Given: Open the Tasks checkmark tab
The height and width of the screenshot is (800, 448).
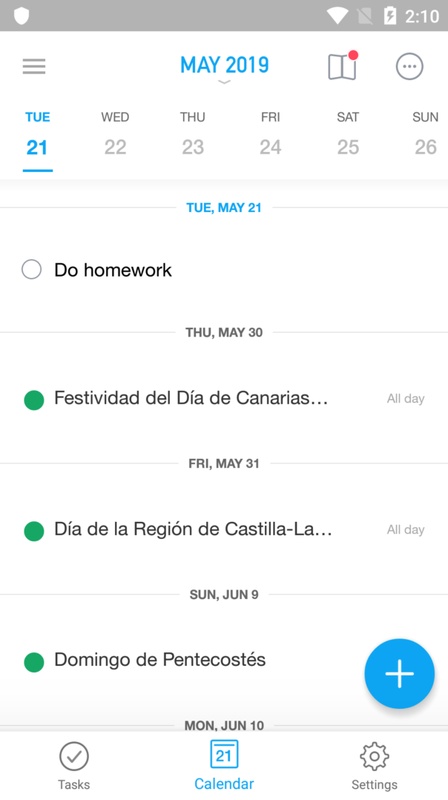Looking at the screenshot, I should pyautogui.click(x=74, y=766).
